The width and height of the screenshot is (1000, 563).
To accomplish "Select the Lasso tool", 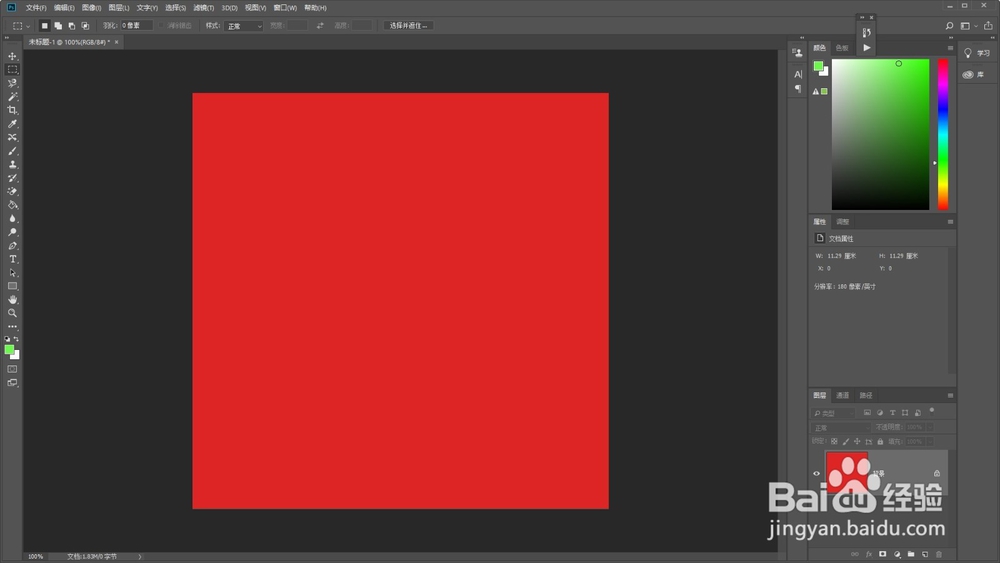I will click(x=12, y=83).
